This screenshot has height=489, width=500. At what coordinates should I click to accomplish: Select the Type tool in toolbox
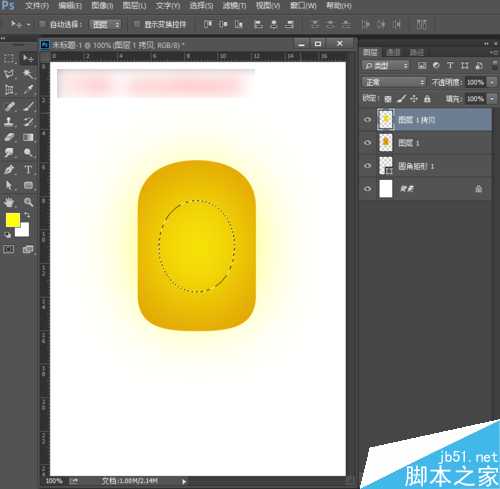tap(28, 169)
